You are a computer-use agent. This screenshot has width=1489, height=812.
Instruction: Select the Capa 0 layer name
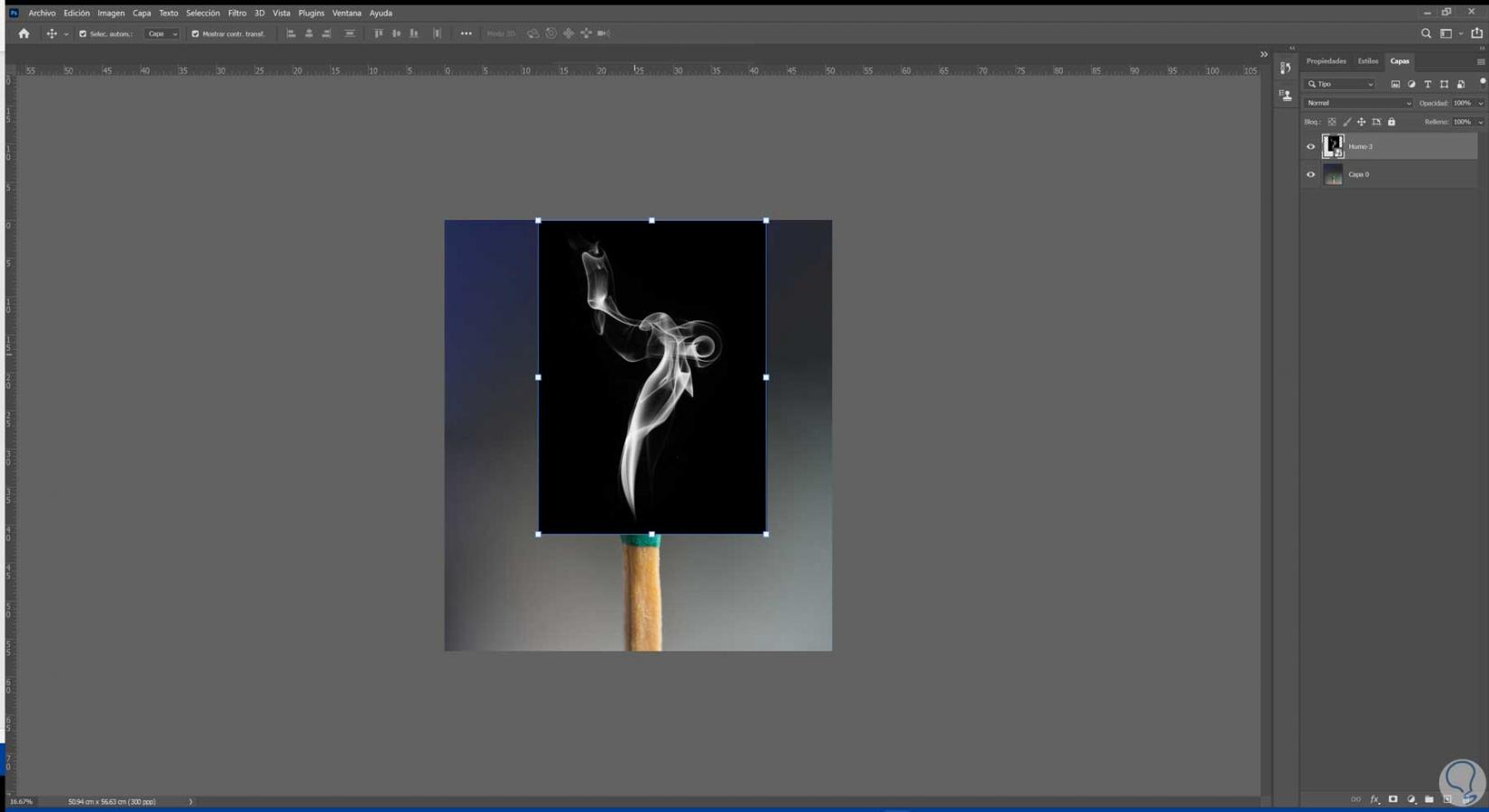(x=1358, y=174)
